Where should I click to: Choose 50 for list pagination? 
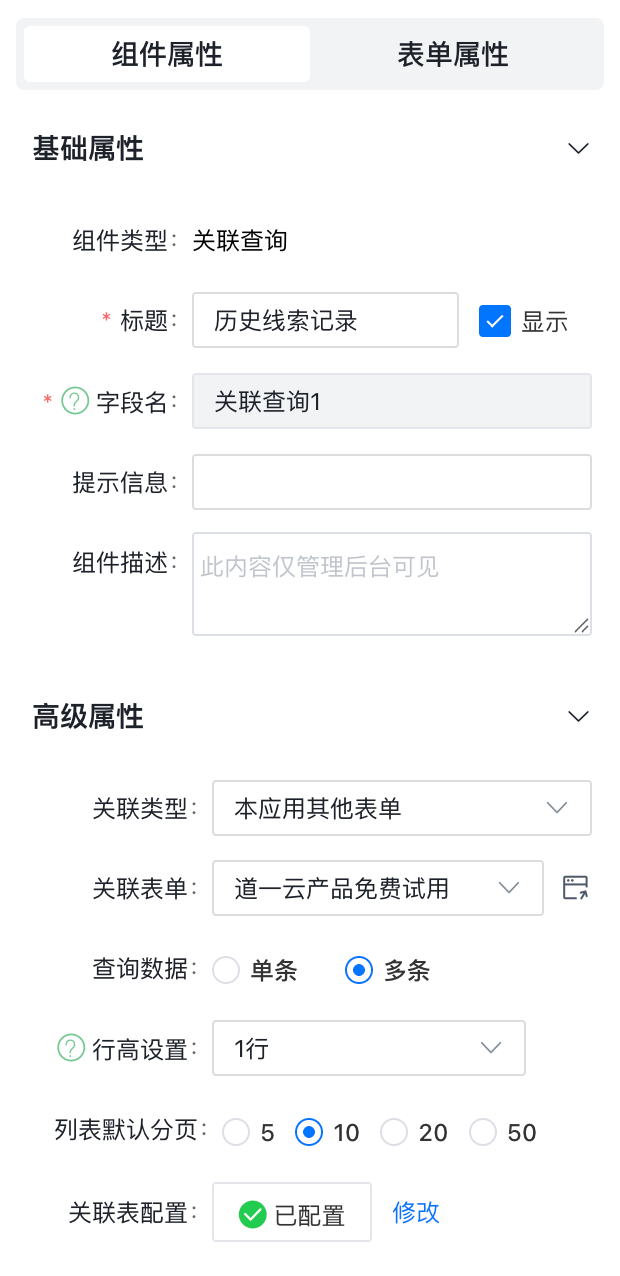(x=484, y=1132)
